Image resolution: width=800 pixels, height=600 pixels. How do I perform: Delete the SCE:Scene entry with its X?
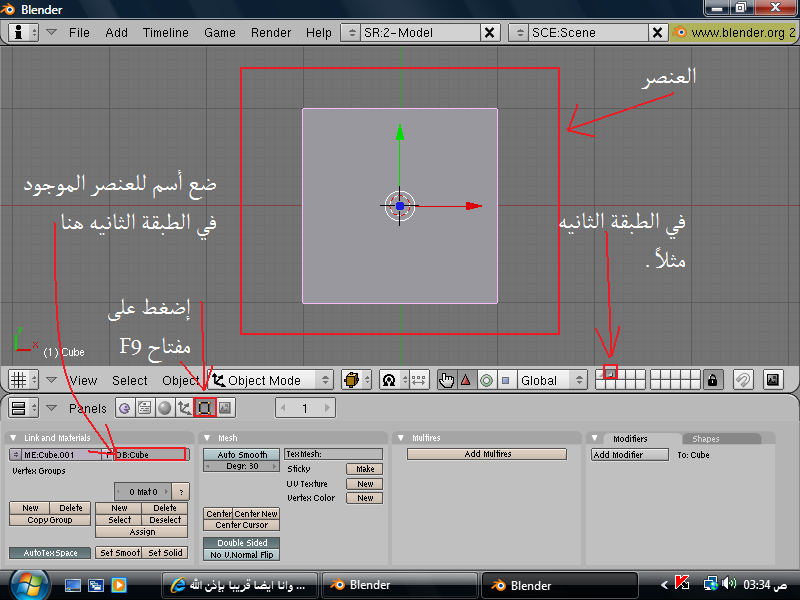[x=658, y=33]
